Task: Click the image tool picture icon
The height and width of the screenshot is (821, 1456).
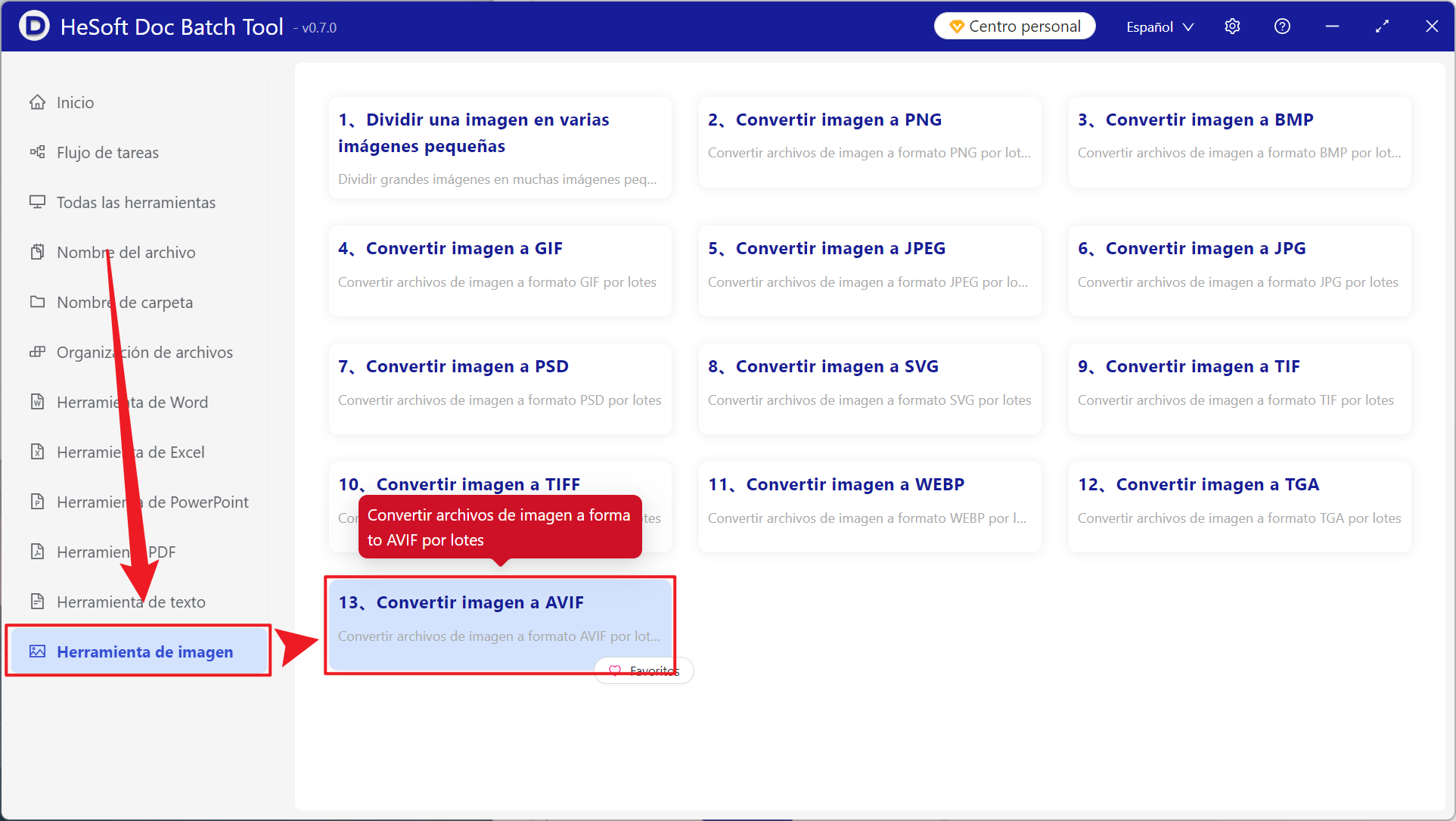Action: coord(37,652)
